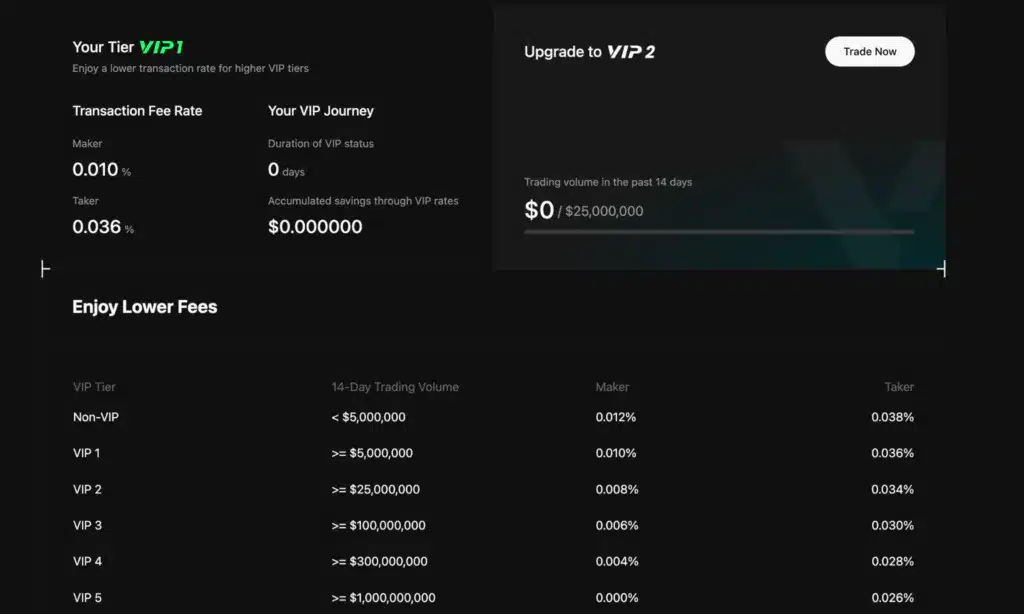Click the 14-Day Trading Volume column header
Screen dimensions: 1024x614
(395, 387)
